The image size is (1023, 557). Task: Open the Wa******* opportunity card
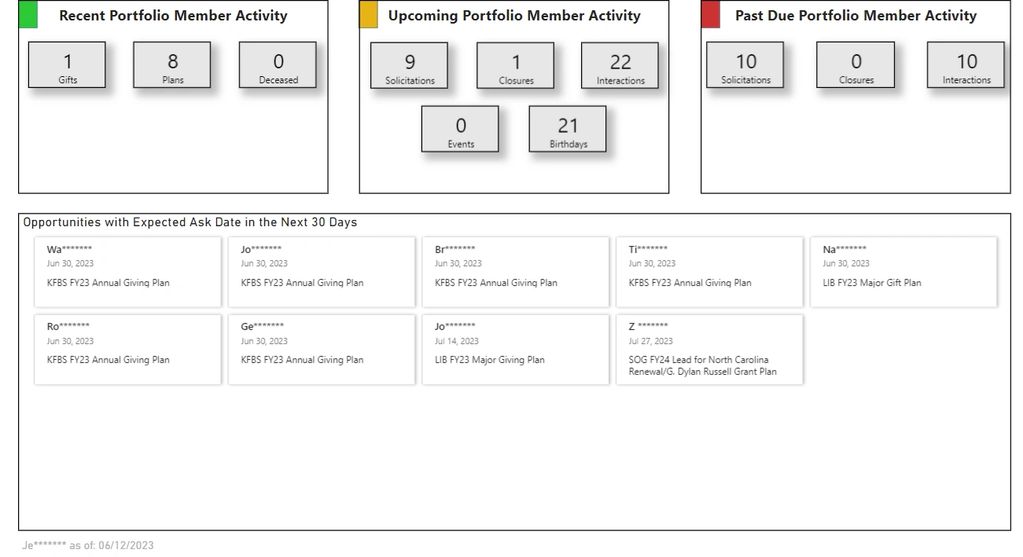pos(127,271)
